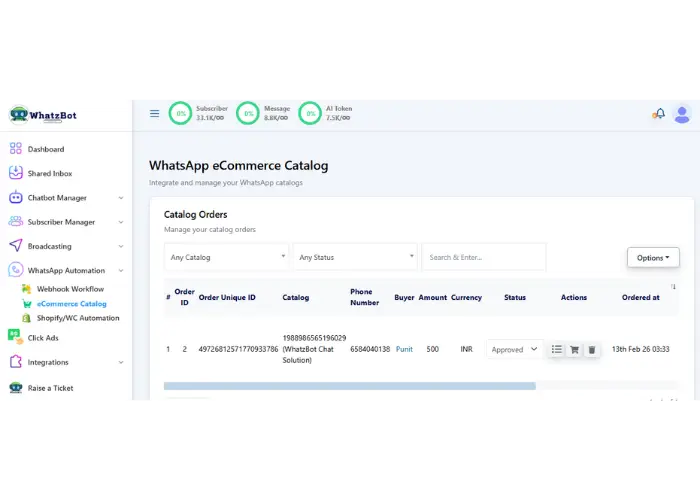Screen dimensions: 700x500
Task: Open the notifications bell
Action: click(658, 114)
